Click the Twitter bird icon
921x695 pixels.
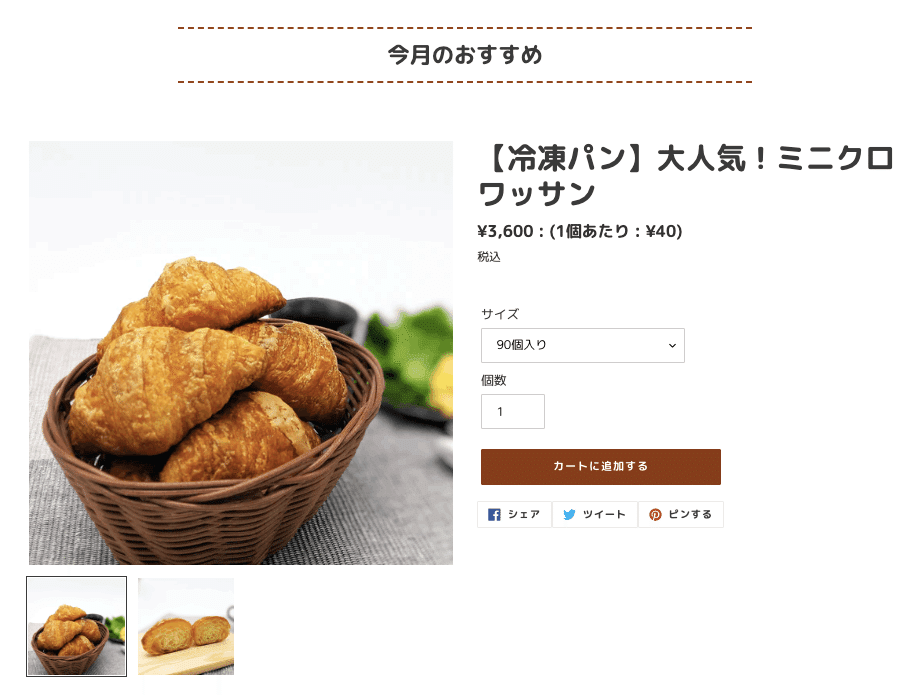569,515
